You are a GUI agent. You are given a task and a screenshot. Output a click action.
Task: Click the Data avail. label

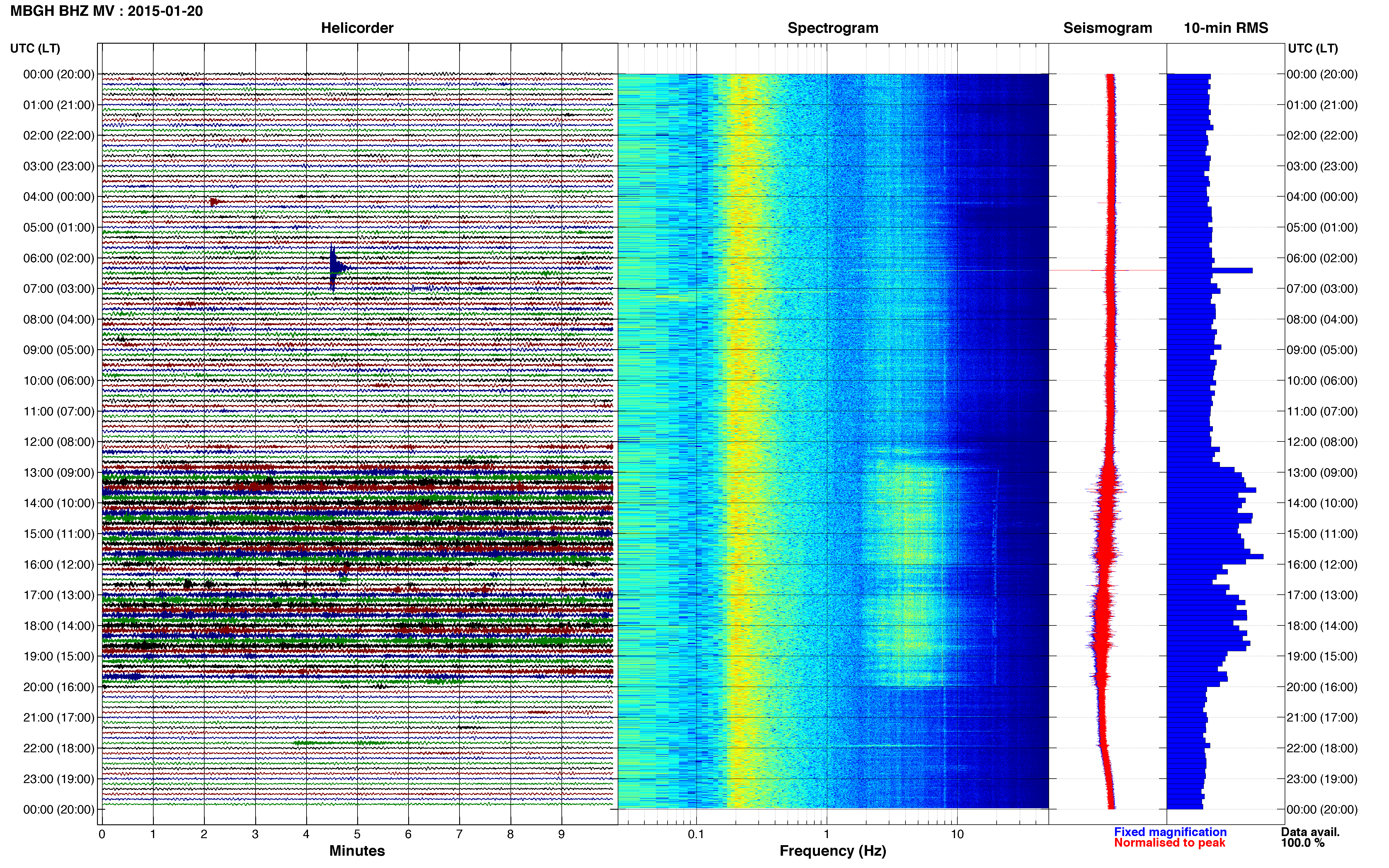pos(1310,832)
